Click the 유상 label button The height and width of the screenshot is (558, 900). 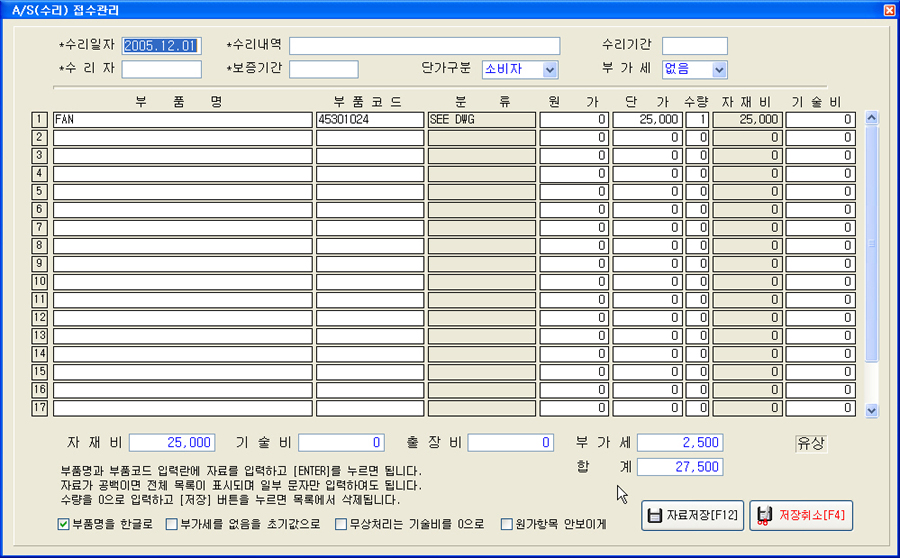(811, 443)
